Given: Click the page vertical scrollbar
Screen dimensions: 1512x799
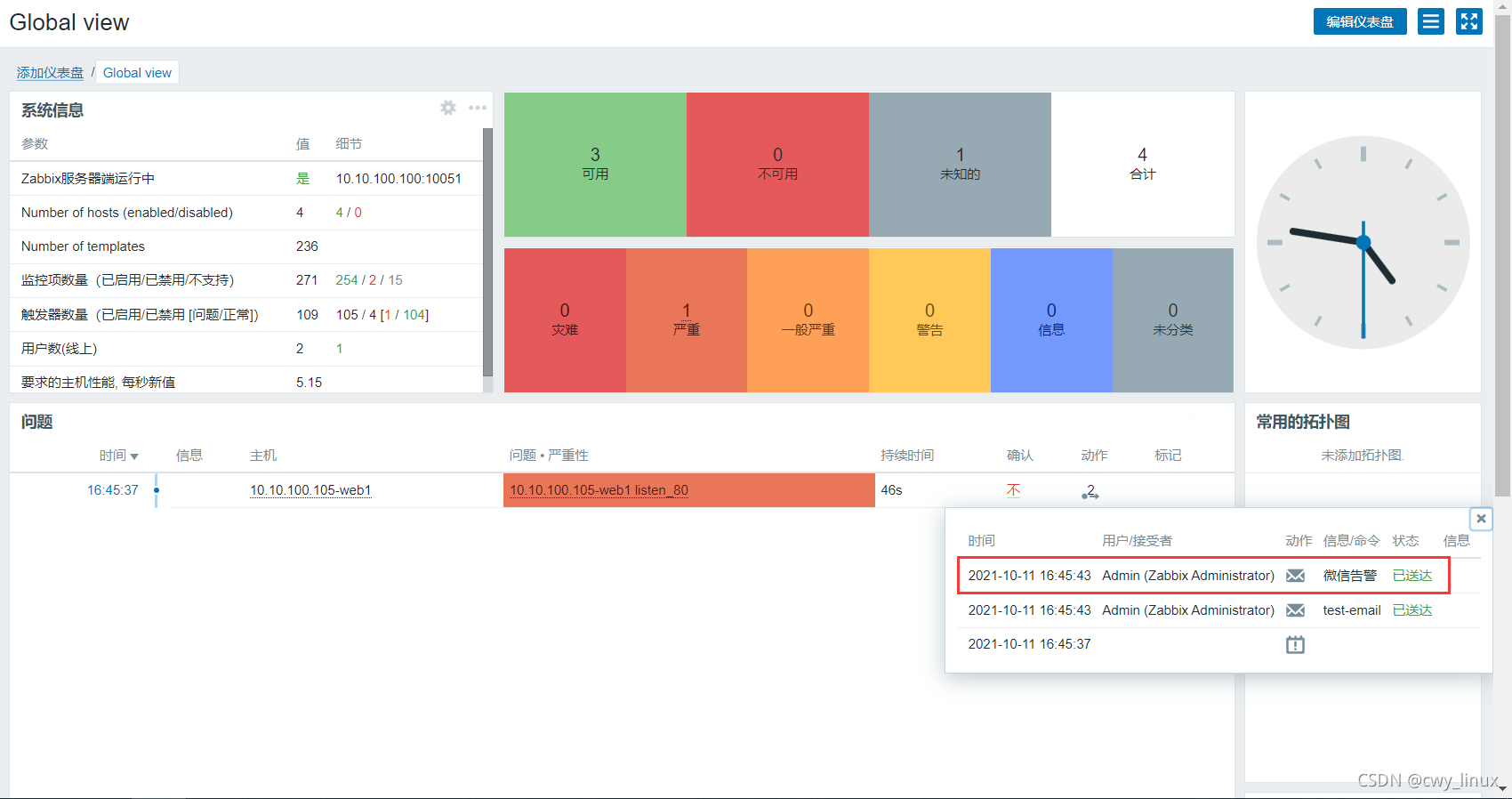Looking at the screenshot, I should click(x=1502, y=254).
